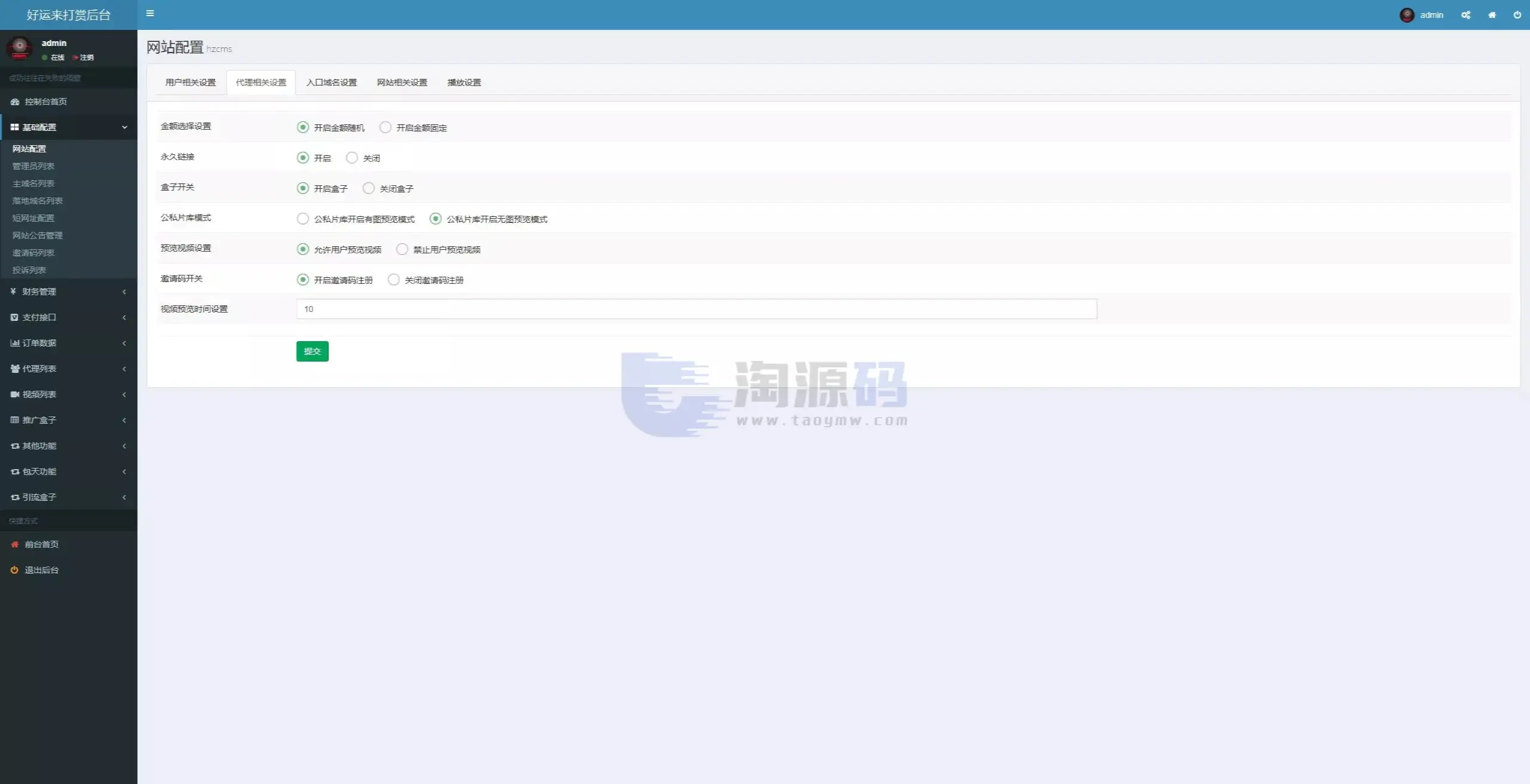Open 主域名列表 in sidebar
Image resolution: width=1530 pixels, height=784 pixels.
(x=33, y=183)
